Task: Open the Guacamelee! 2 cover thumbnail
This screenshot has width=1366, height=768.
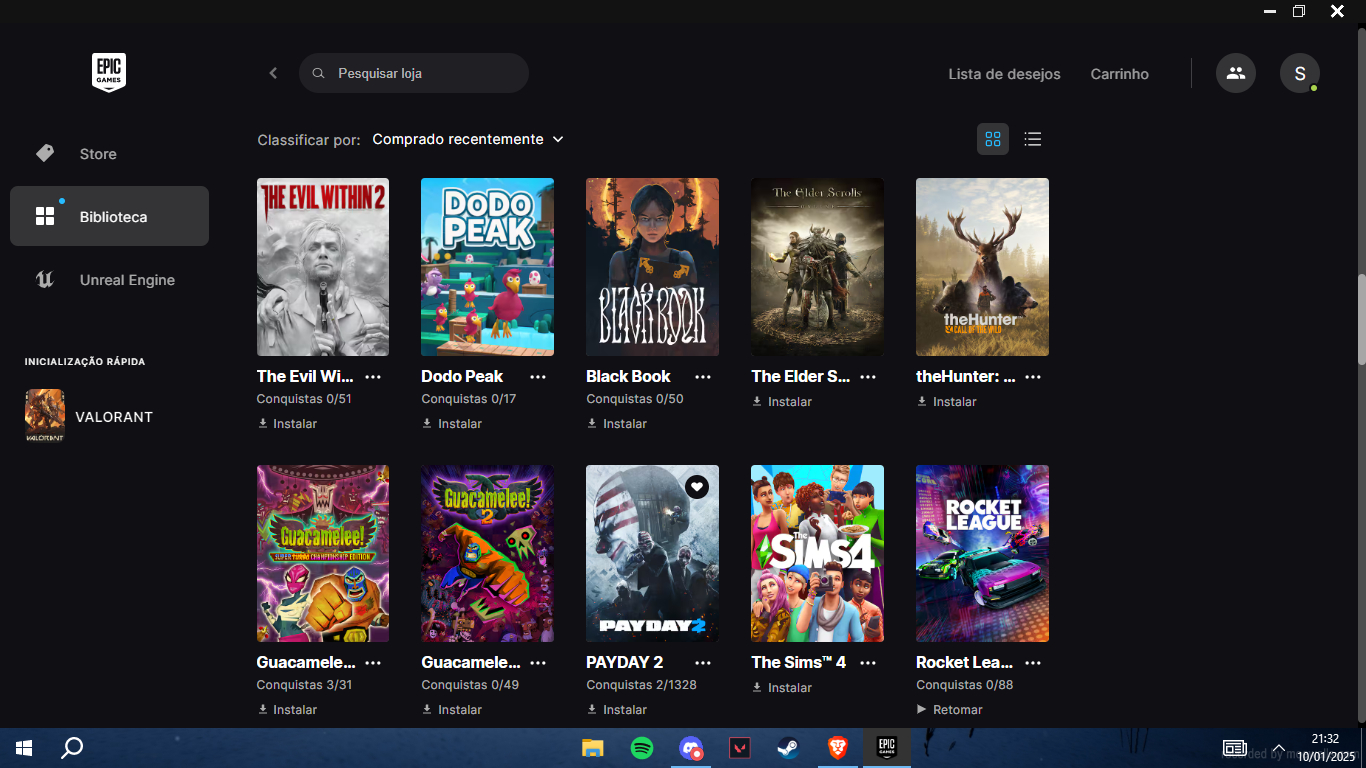Action: pyautogui.click(x=487, y=553)
